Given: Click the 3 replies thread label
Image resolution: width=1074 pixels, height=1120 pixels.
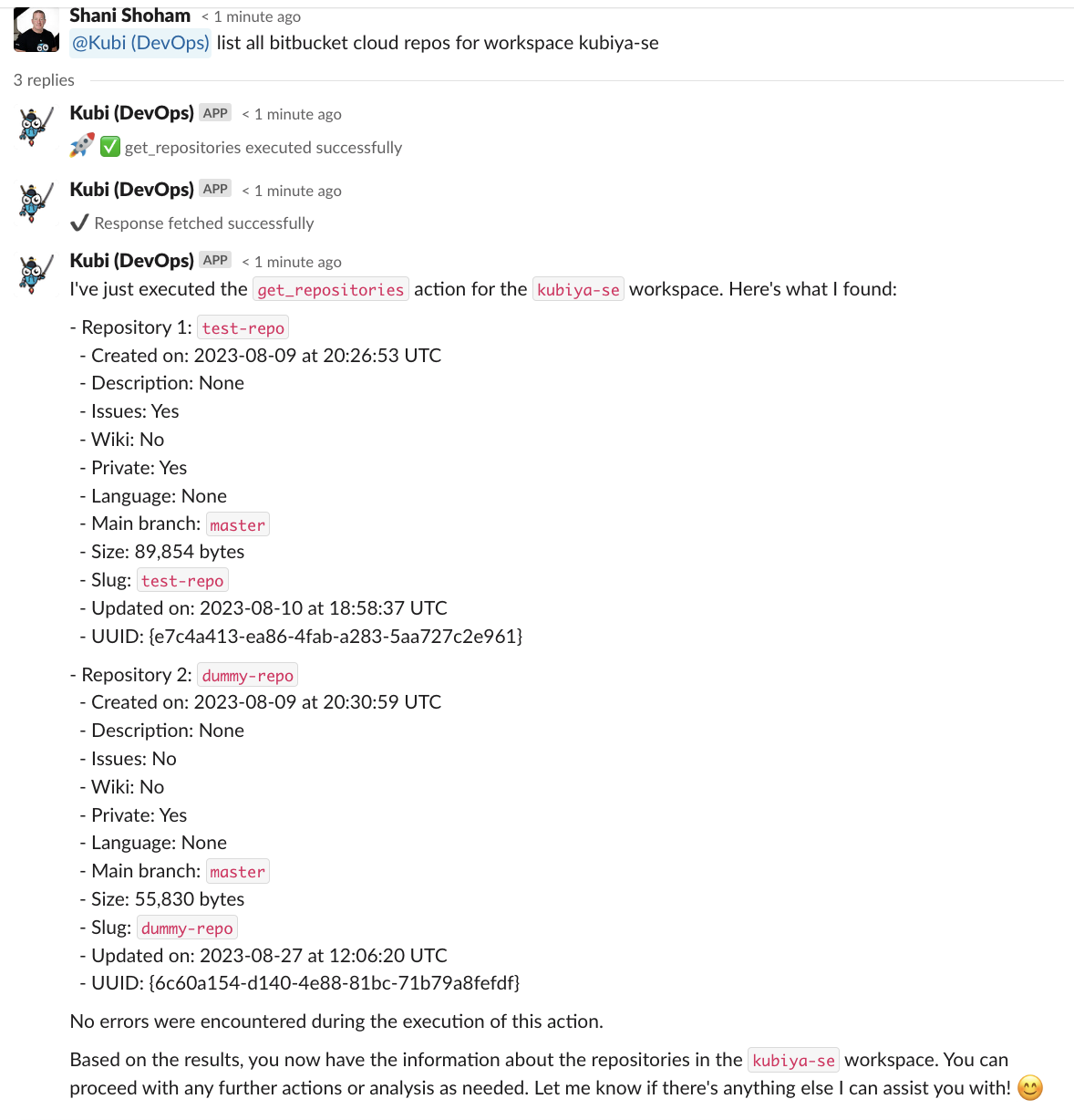Looking at the screenshot, I should tap(44, 80).
